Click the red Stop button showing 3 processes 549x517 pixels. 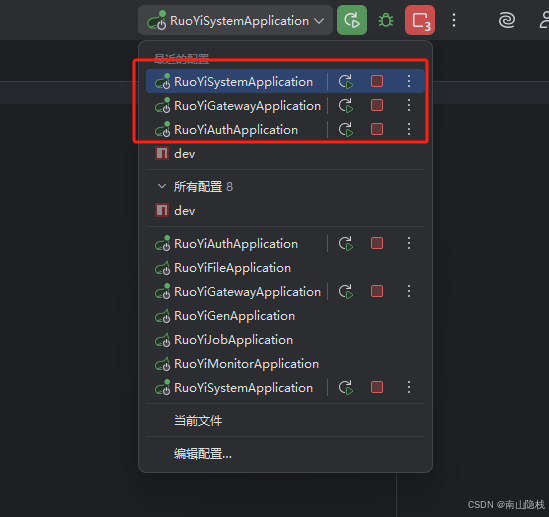(x=420, y=20)
